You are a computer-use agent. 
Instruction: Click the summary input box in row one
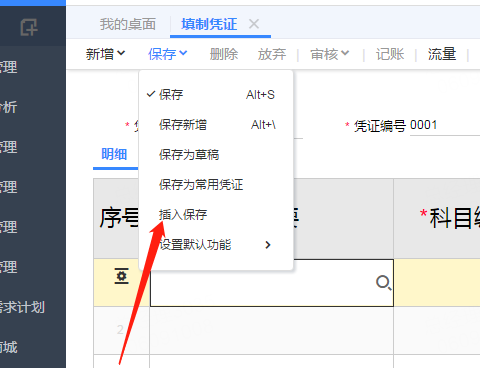pyautogui.click(x=272, y=283)
